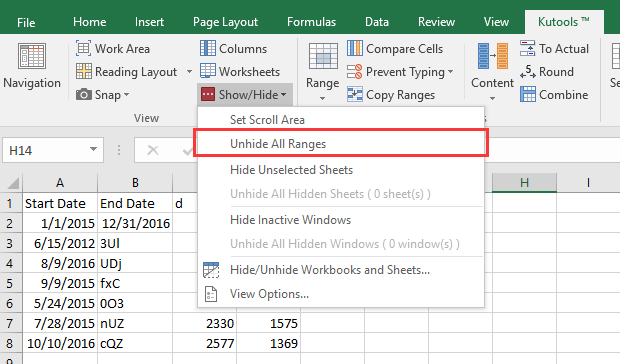This screenshot has width=620, height=364.
Task: Click the Compare Cells icon
Action: point(355,49)
